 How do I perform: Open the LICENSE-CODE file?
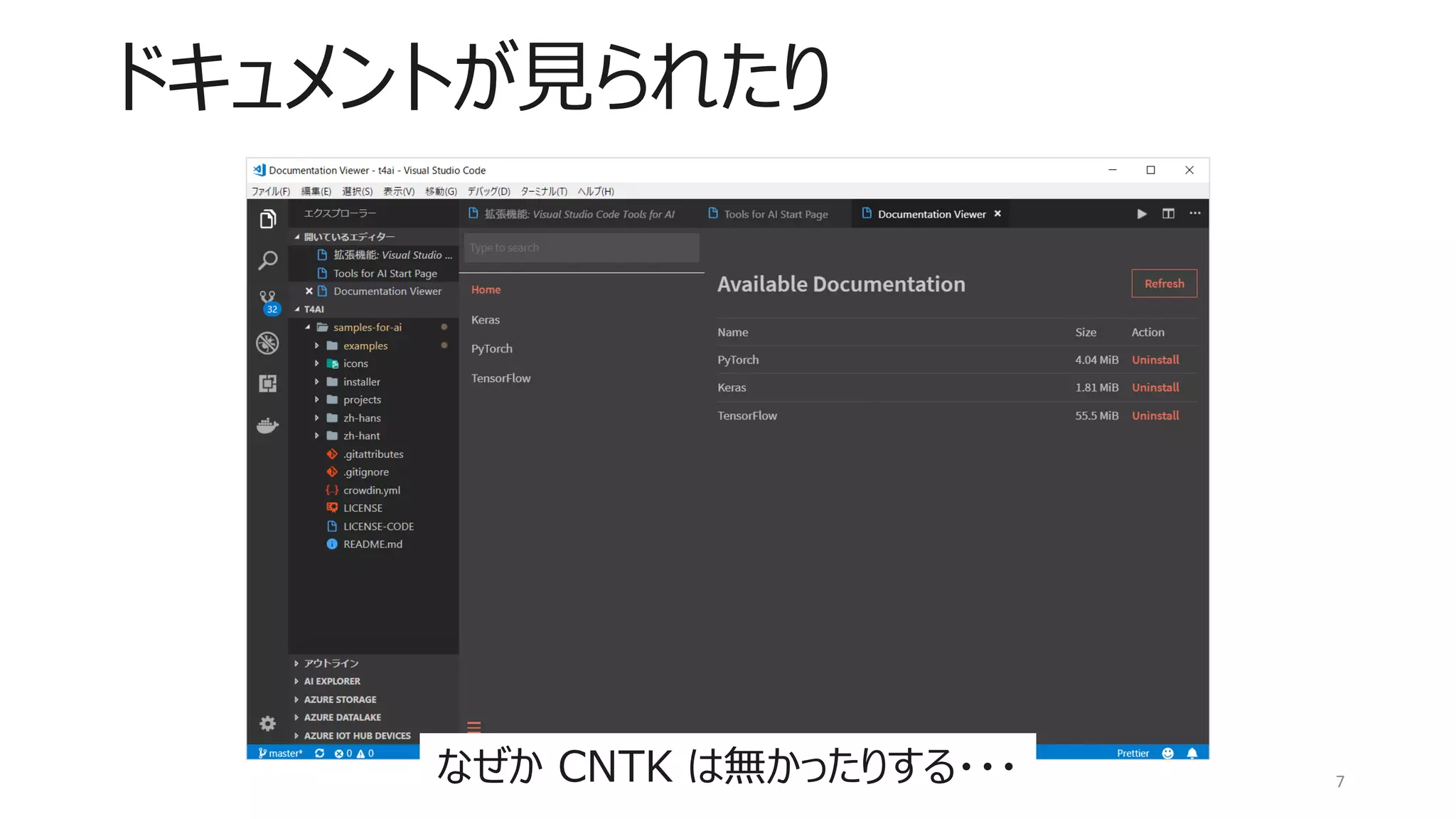click(x=378, y=526)
